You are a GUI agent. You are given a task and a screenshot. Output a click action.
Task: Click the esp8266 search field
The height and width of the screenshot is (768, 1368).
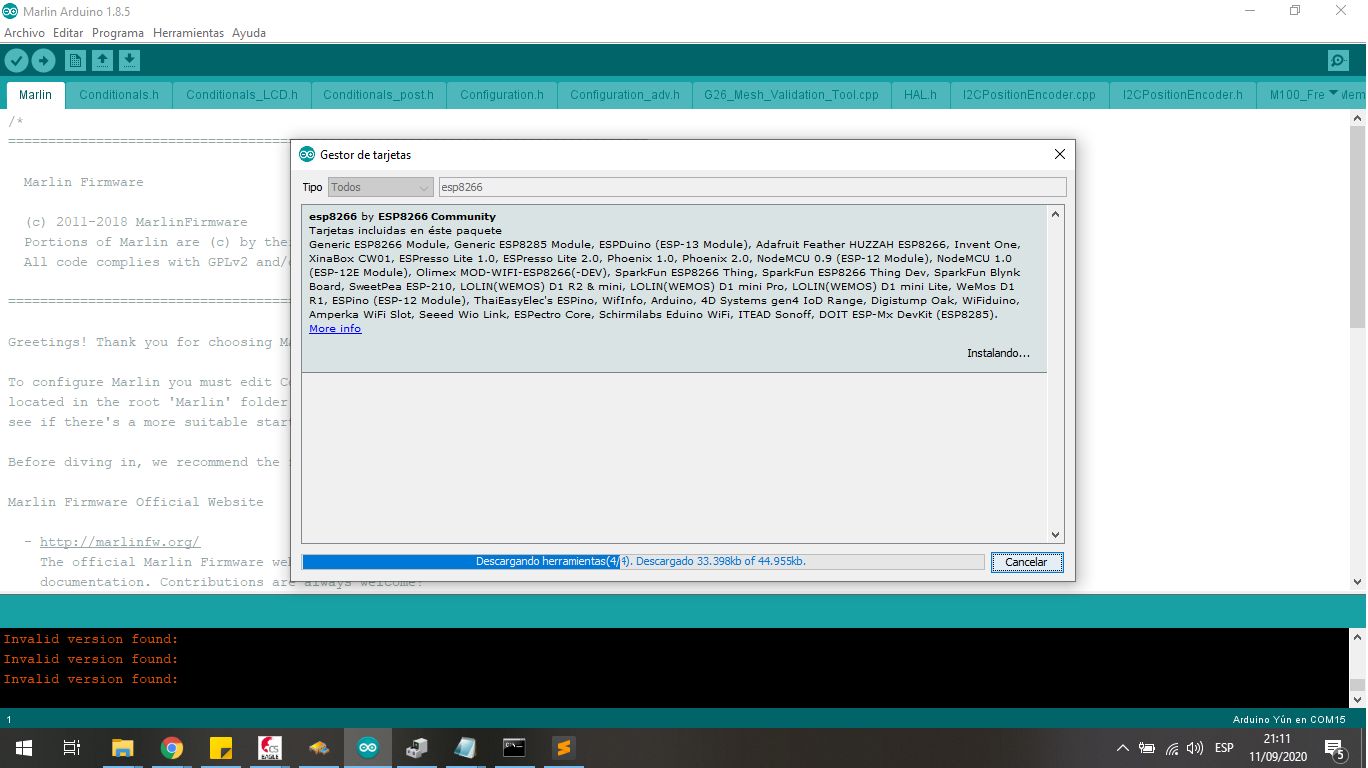tap(752, 187)
